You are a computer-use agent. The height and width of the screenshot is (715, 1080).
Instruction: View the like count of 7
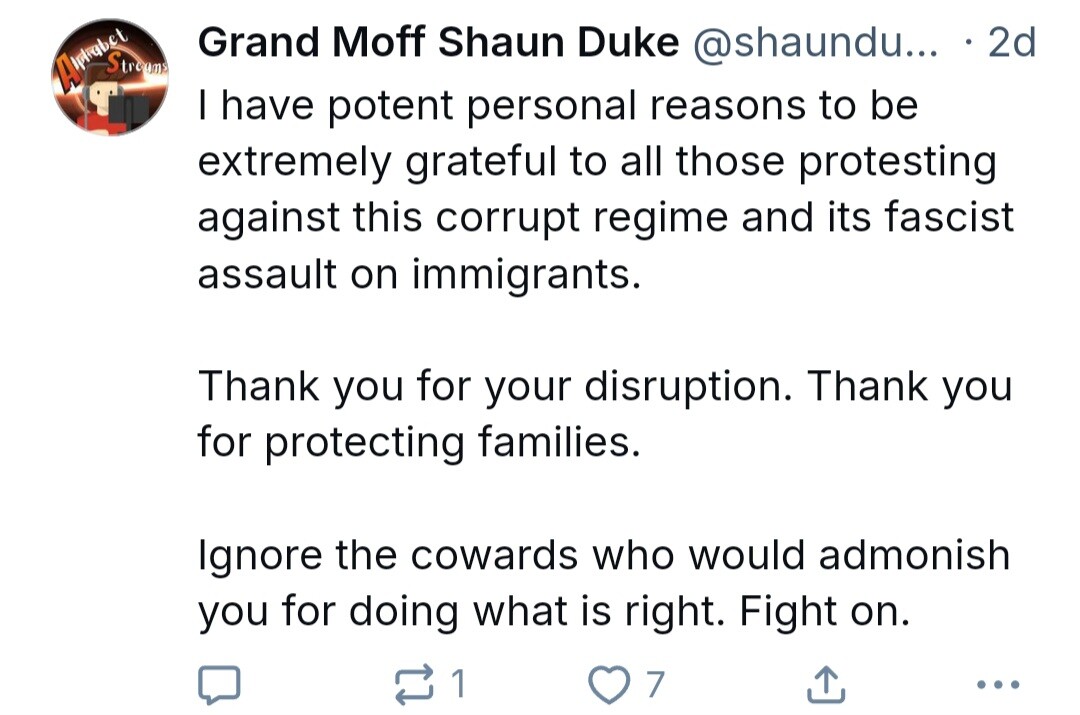click(x=655, y=684)
